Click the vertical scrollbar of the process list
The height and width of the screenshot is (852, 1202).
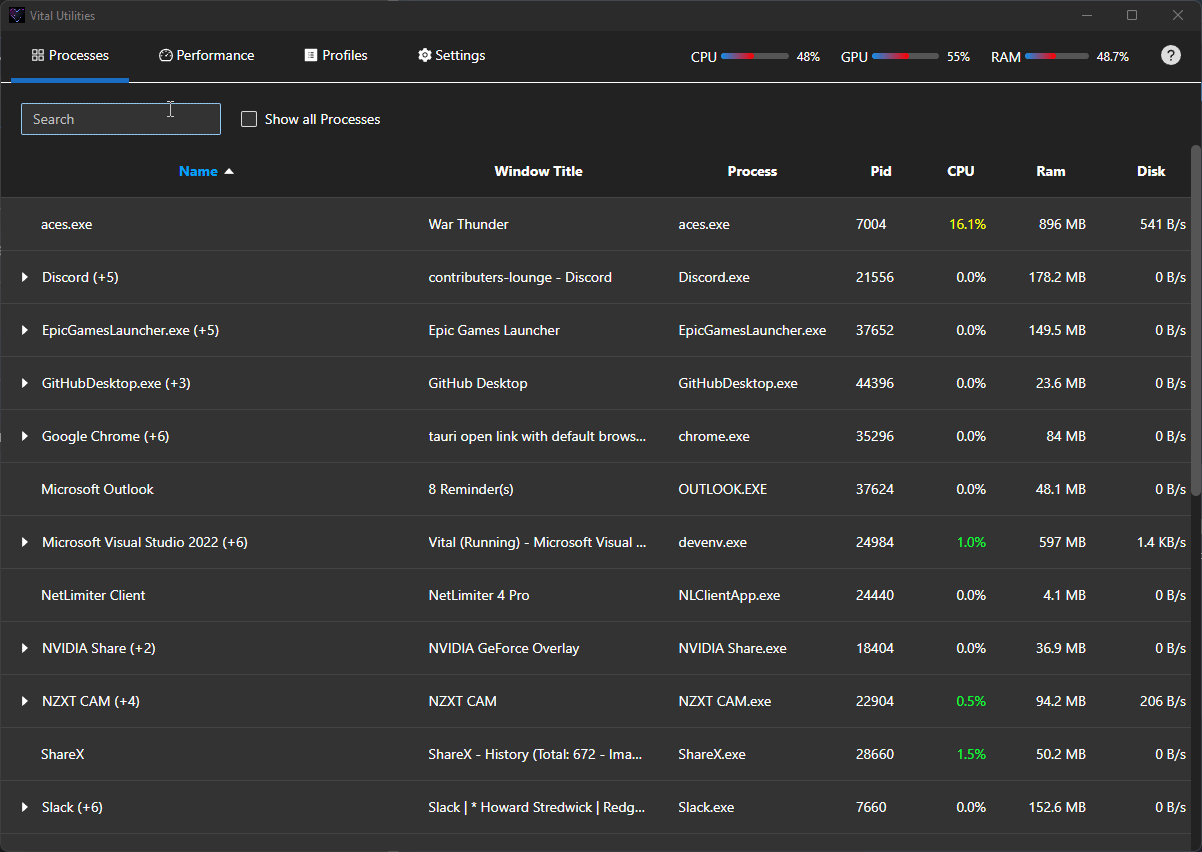1195,320
